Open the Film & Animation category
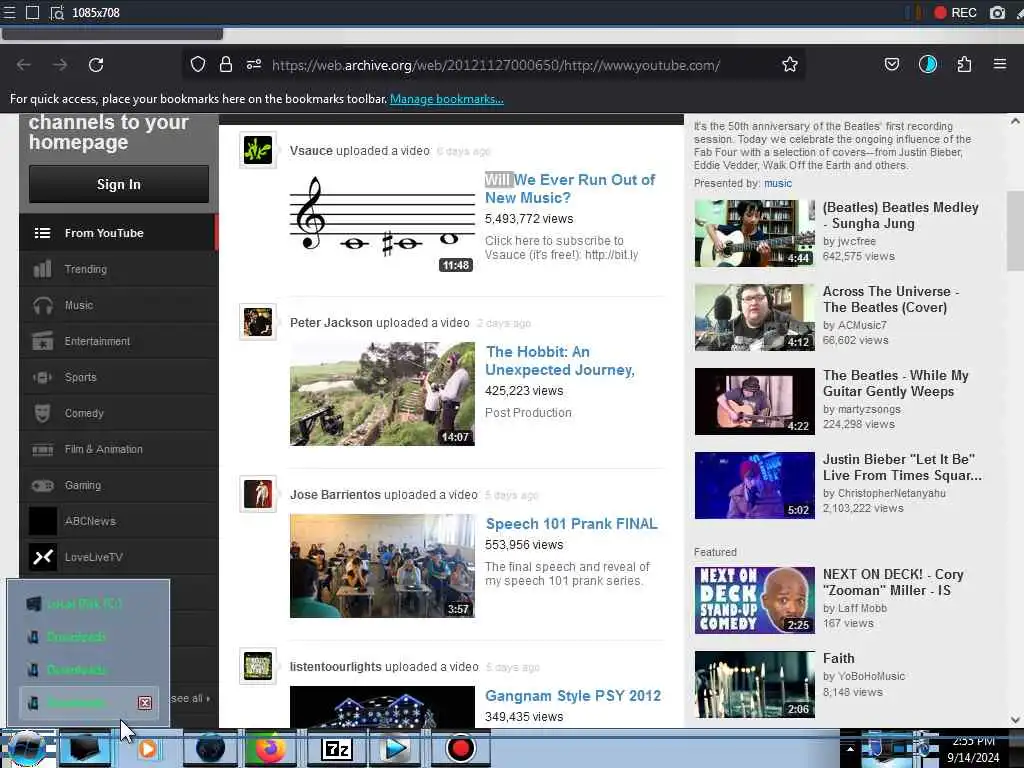1024x768 pixels. [118, 449]
